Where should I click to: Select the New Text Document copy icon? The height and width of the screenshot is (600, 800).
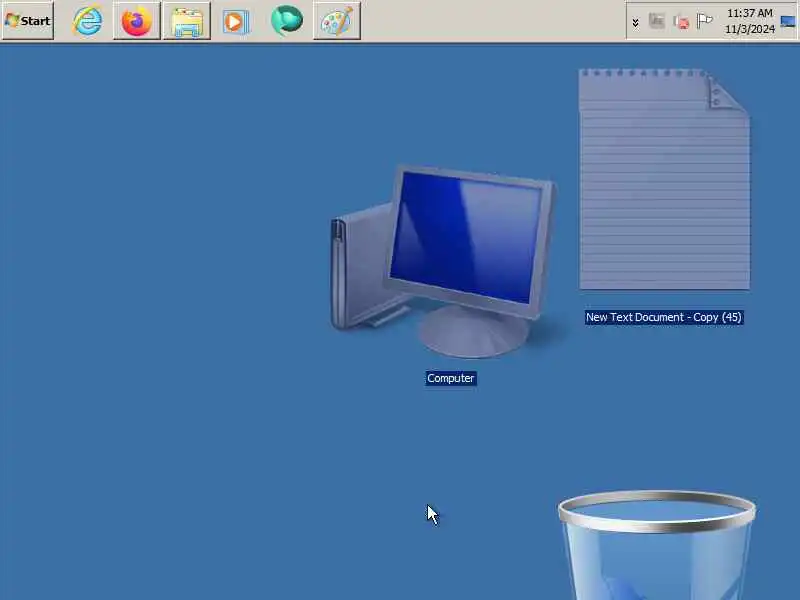pos(664,180)
